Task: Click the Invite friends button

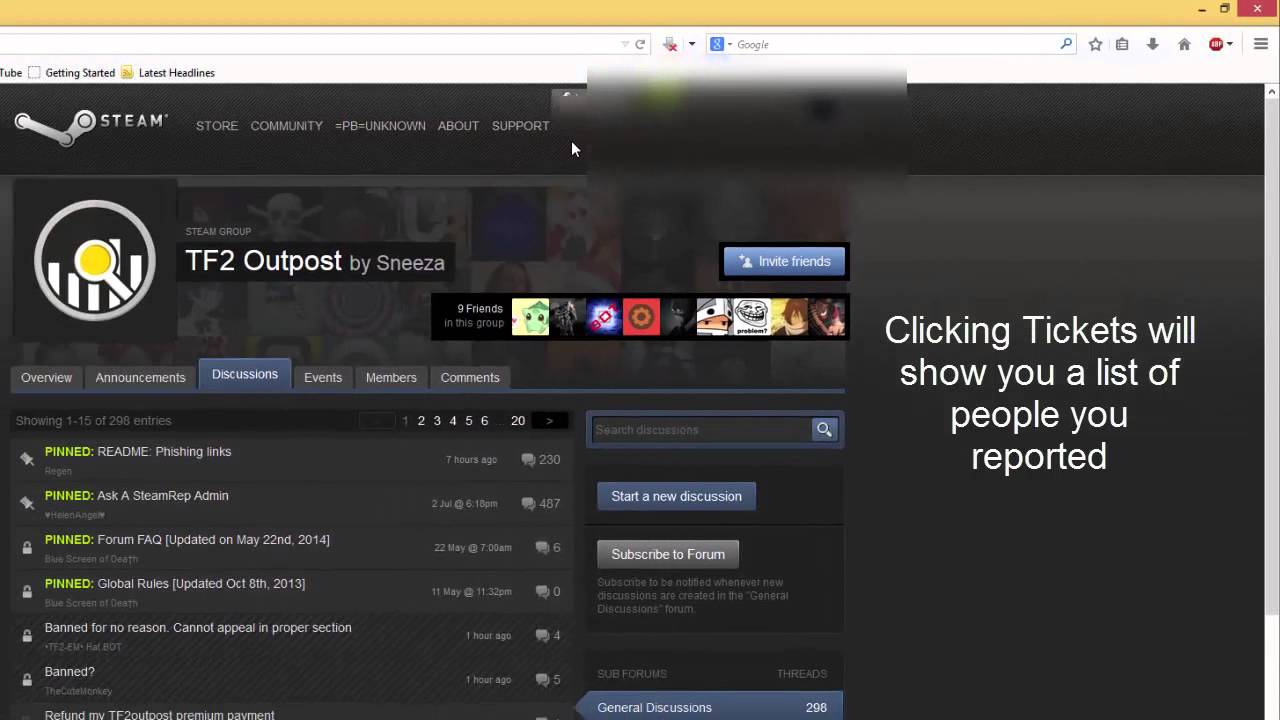Action: tap(785, 261)
